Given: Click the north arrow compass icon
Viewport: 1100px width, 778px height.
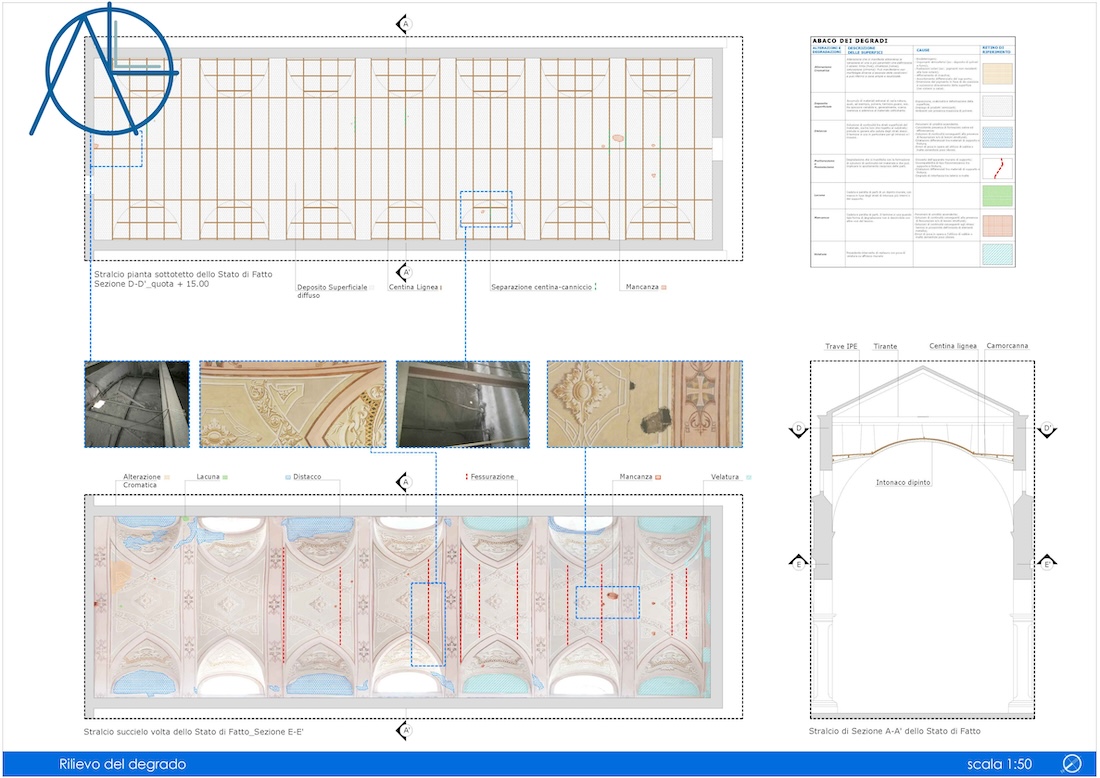Looking at the screenshot, I should [1072, 764].
